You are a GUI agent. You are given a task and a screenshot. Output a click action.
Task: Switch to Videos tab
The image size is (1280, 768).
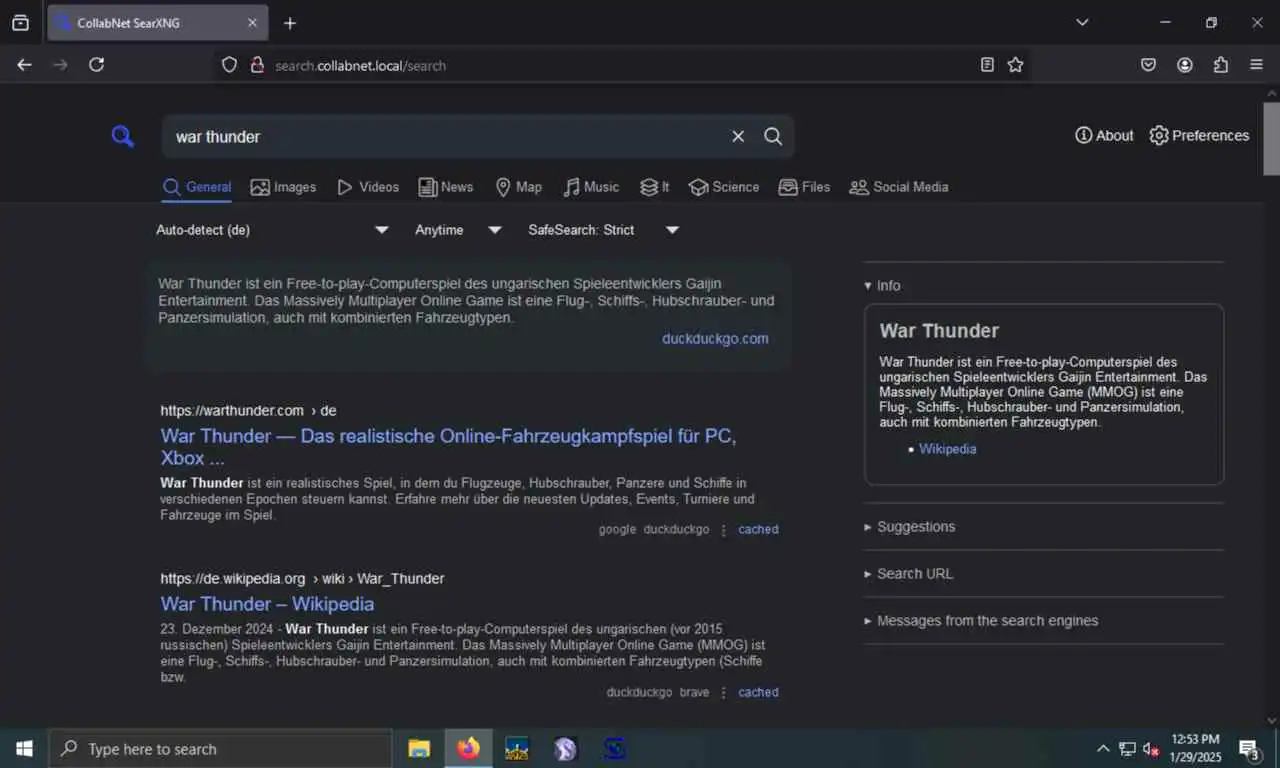click(x=368, y=187)
